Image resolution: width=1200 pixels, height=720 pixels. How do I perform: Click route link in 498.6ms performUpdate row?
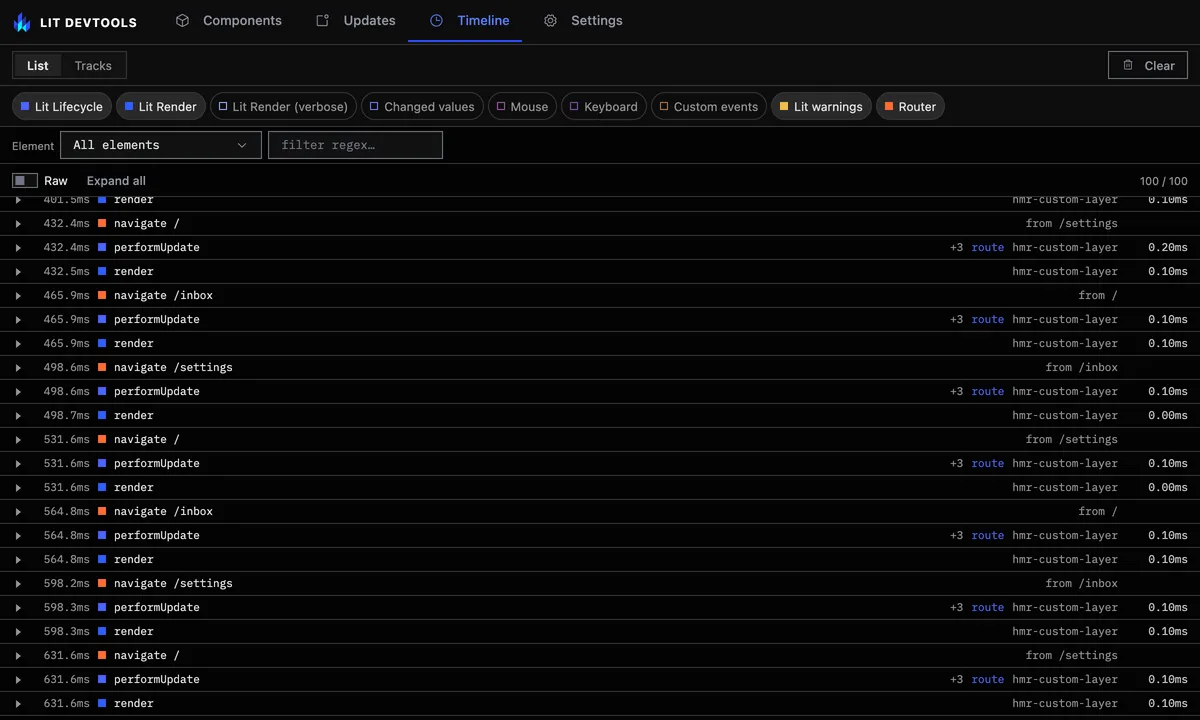tap(987, 392)
